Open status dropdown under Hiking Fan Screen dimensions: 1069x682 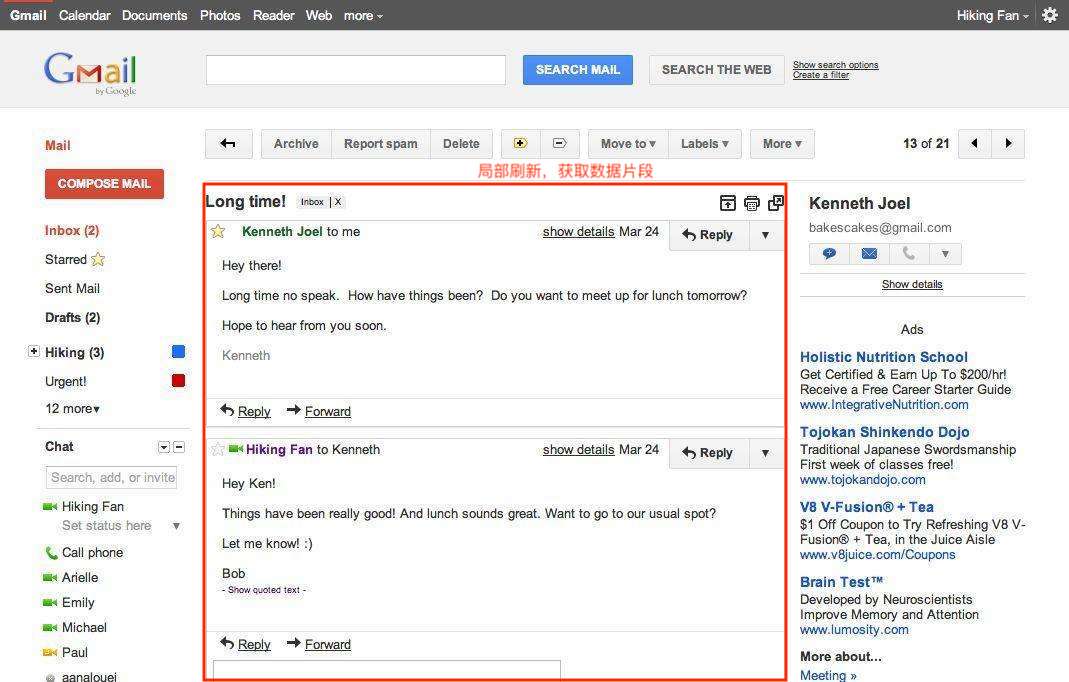coord(177,526)
